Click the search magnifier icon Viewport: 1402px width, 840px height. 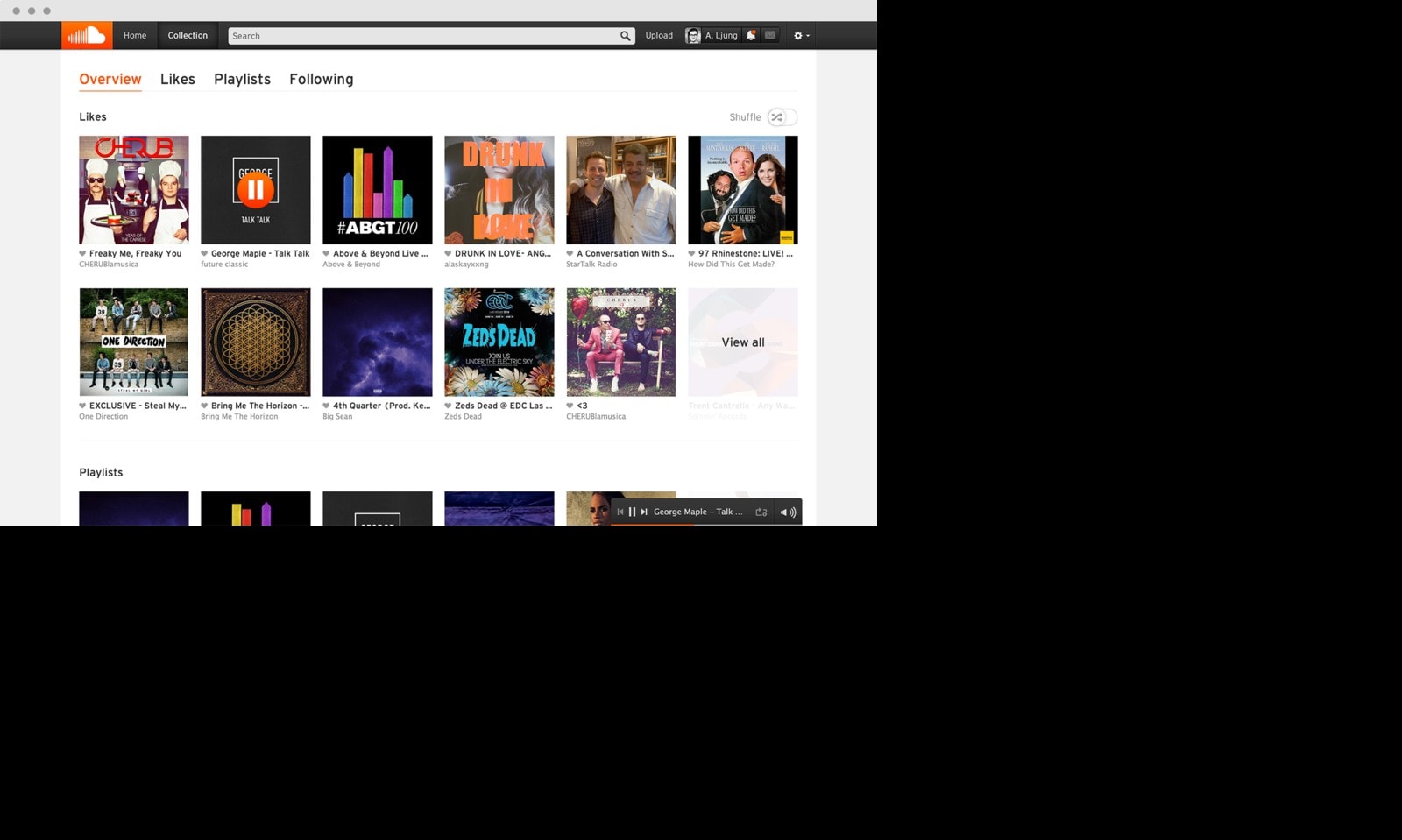click(626, 36)
